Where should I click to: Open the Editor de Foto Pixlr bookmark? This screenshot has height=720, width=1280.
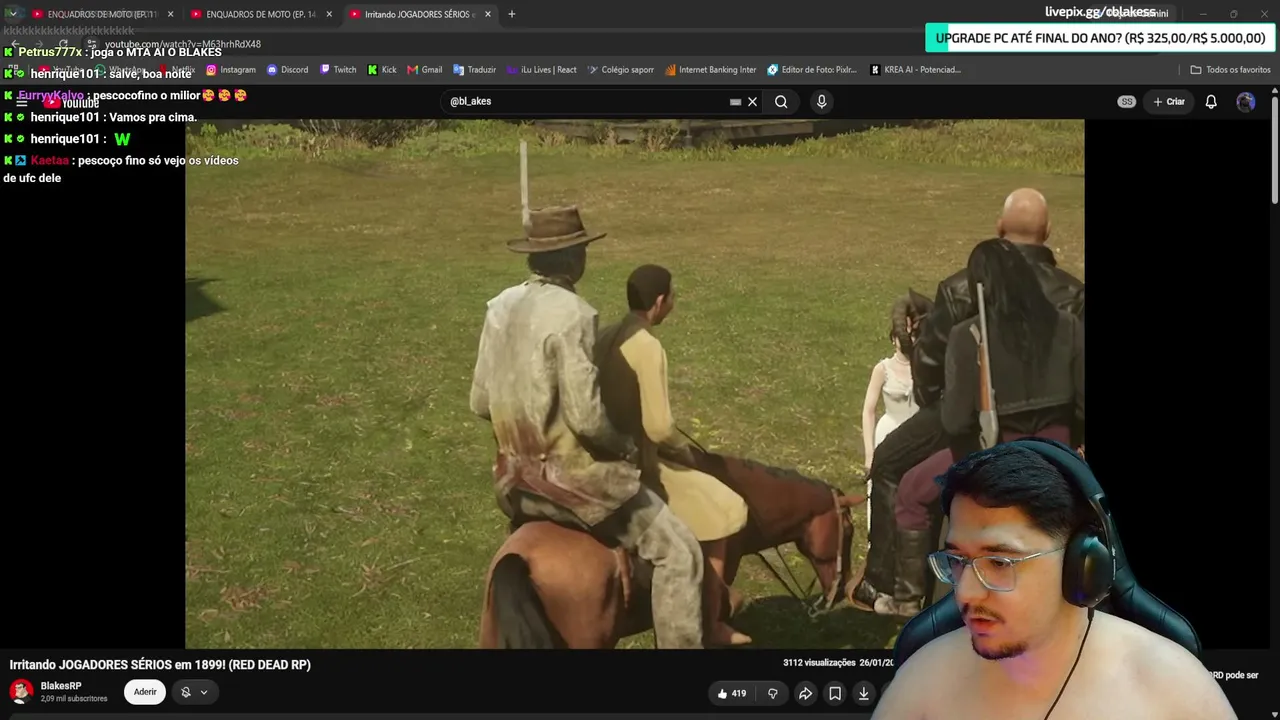tap(812, 70)
